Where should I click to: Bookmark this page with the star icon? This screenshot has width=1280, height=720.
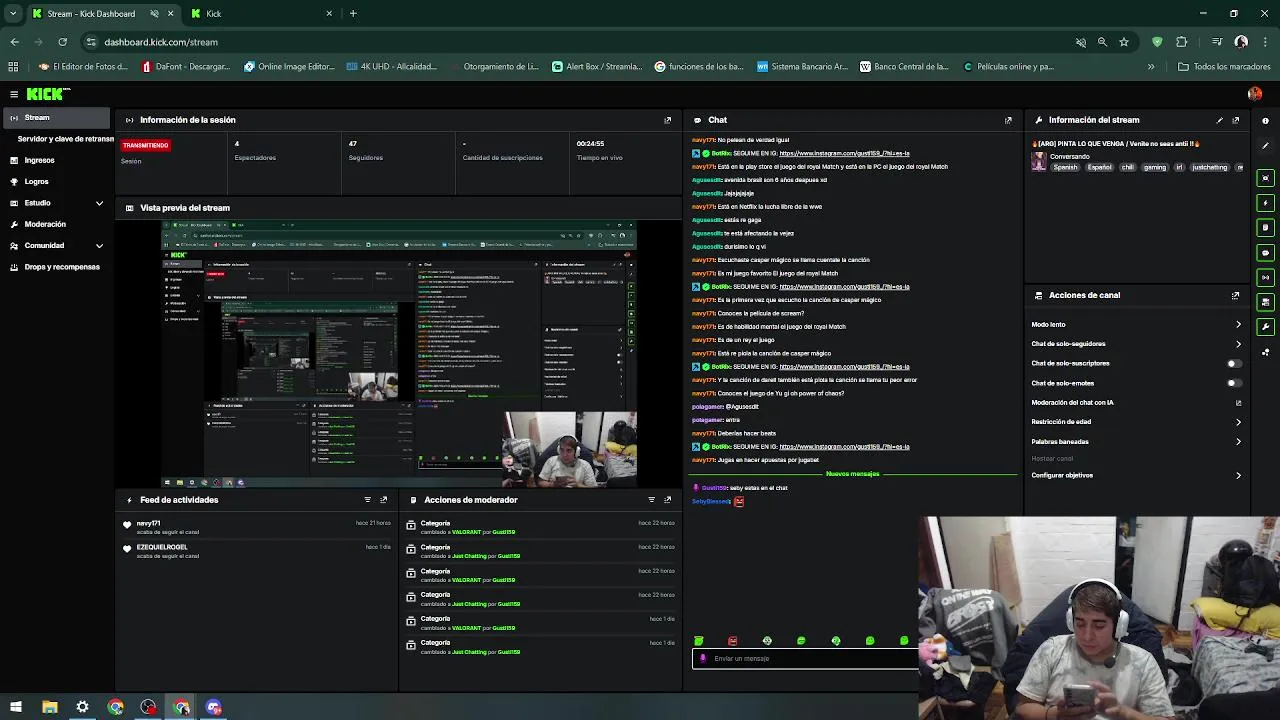(1124, 42)
